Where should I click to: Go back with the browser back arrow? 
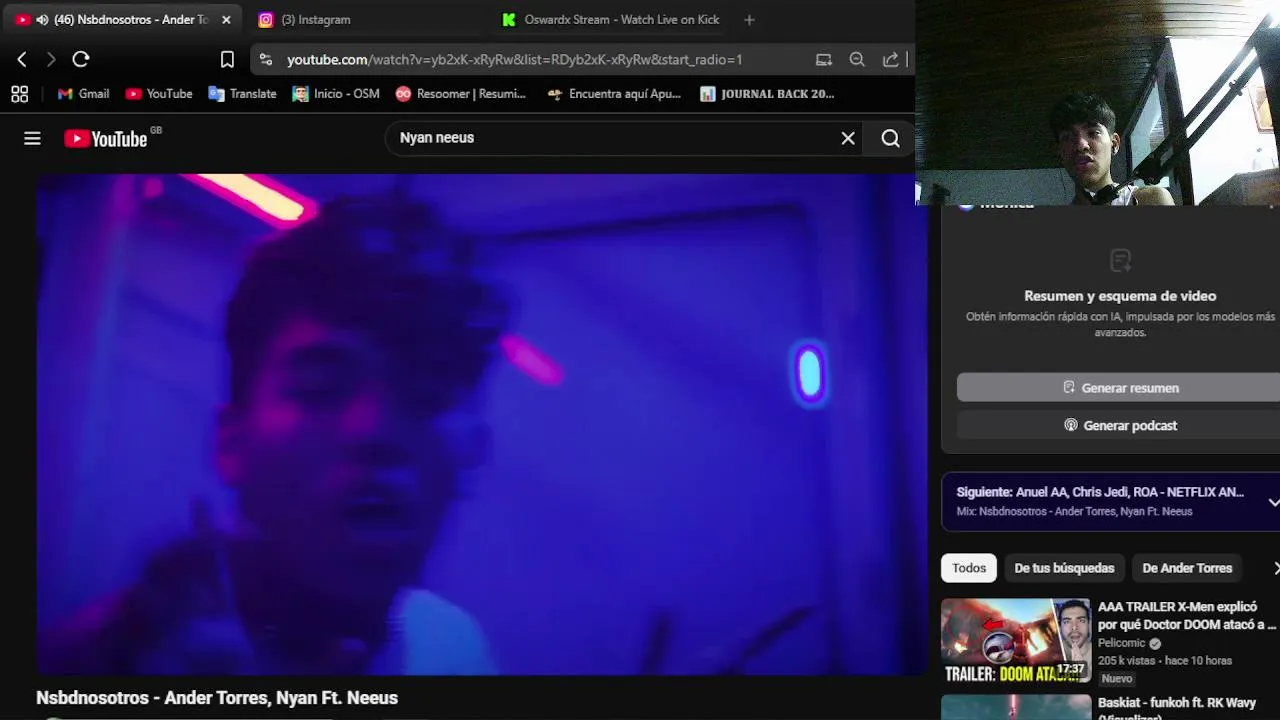click(22, 59)
